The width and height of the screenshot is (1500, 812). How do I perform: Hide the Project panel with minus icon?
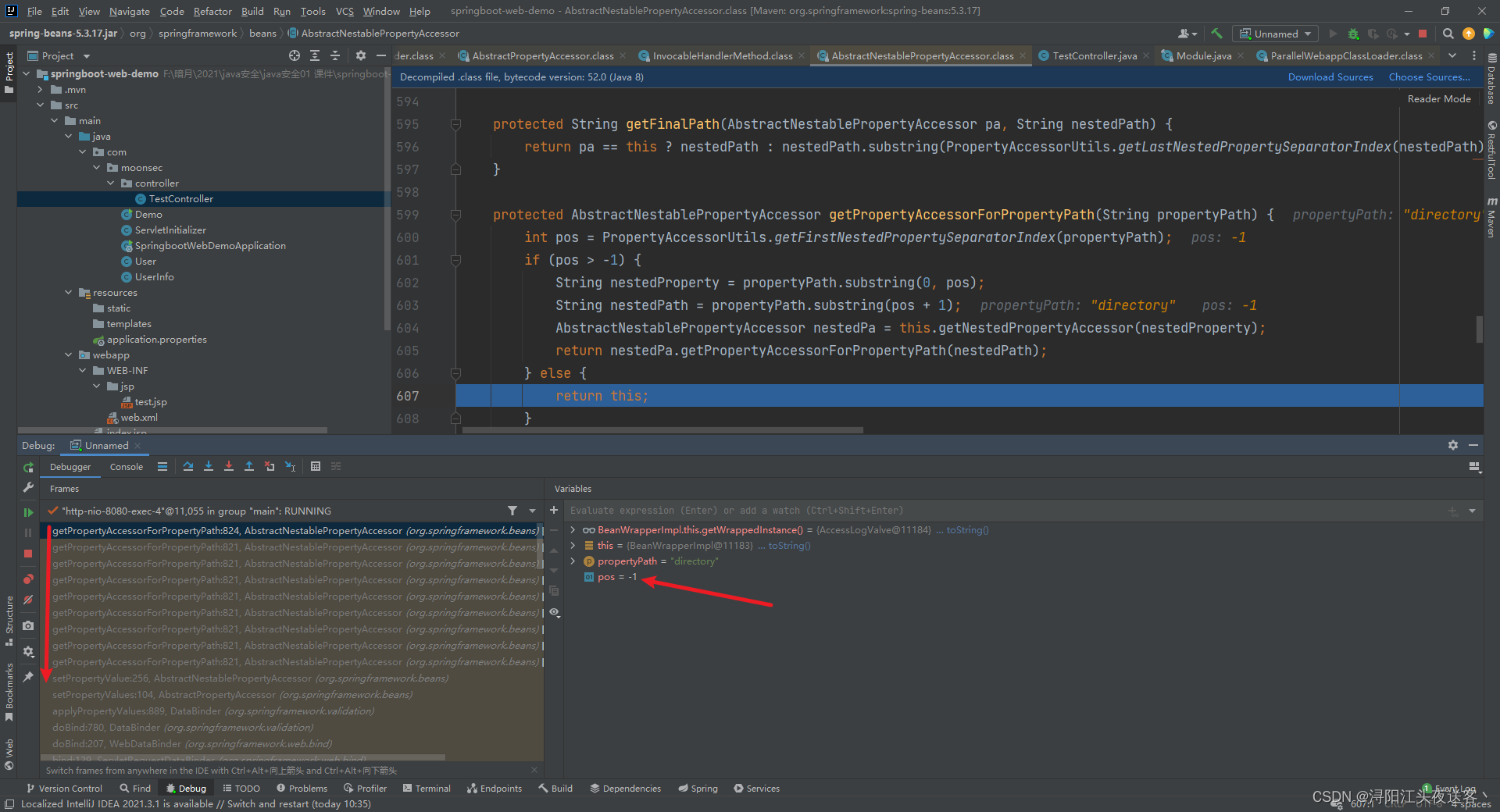380,55
